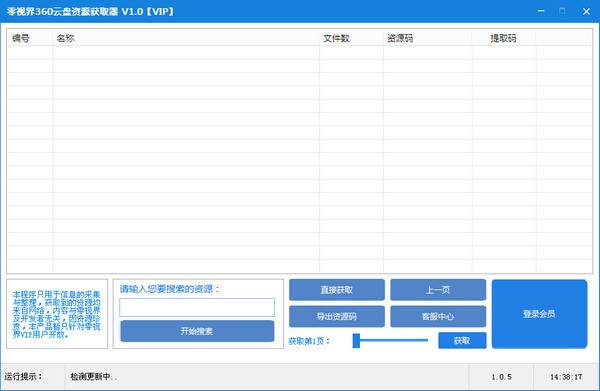Close the application window
The image size is (600, 391).
click(x=586, y=11)
